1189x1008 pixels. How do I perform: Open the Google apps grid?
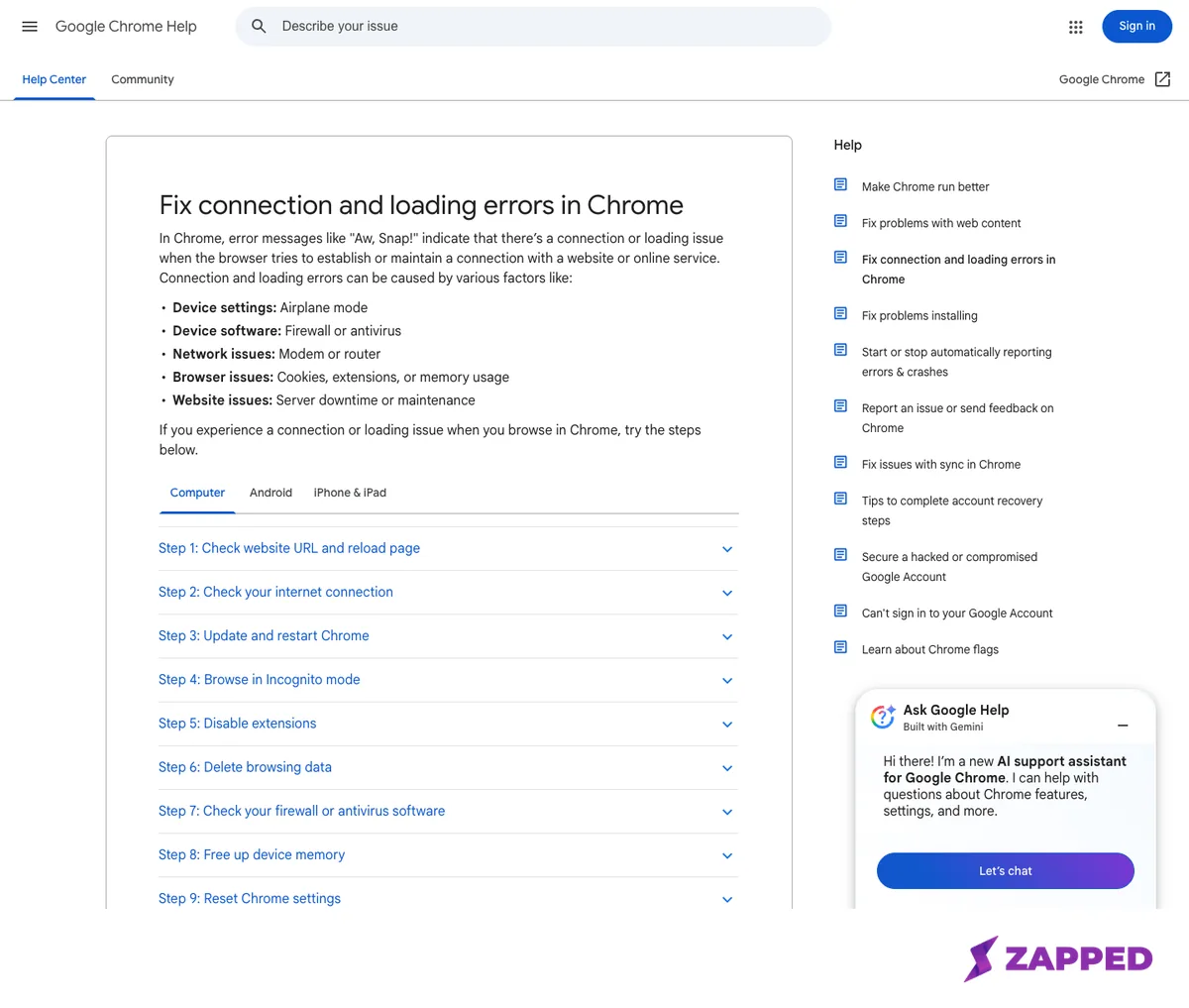click(1076, 27)
